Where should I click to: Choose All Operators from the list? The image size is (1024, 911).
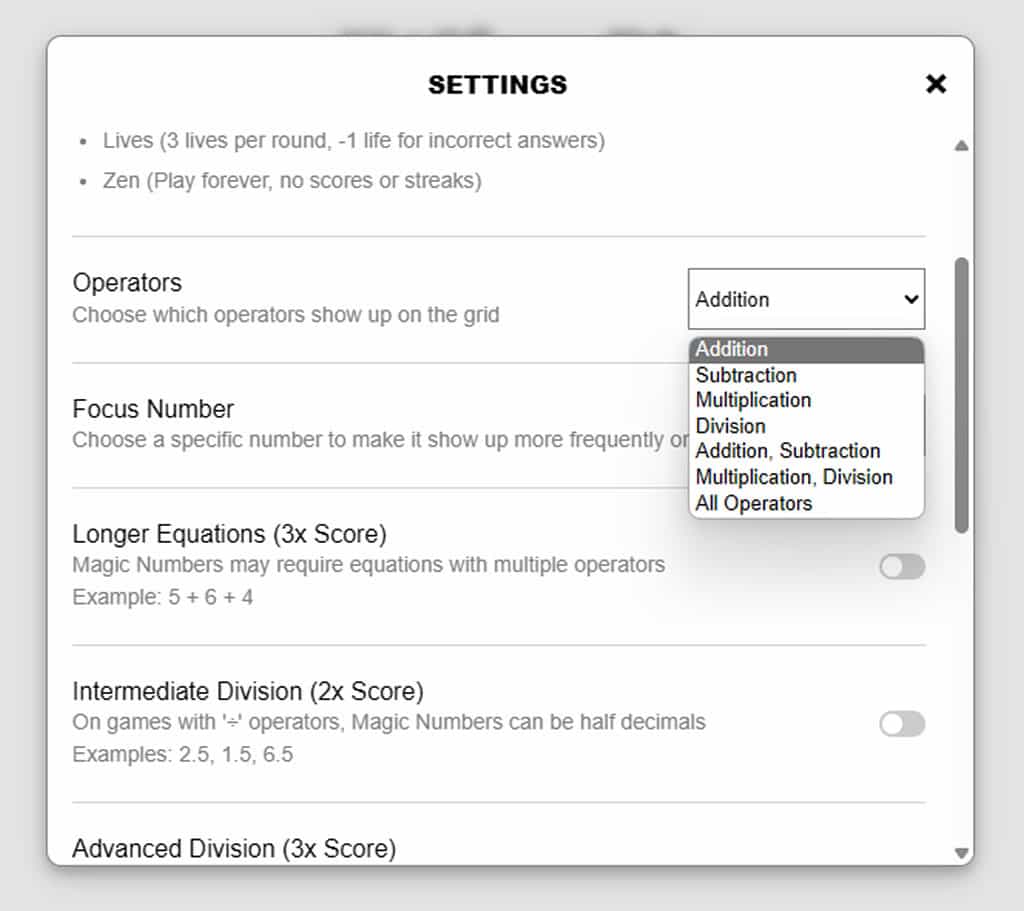[806, 503]
